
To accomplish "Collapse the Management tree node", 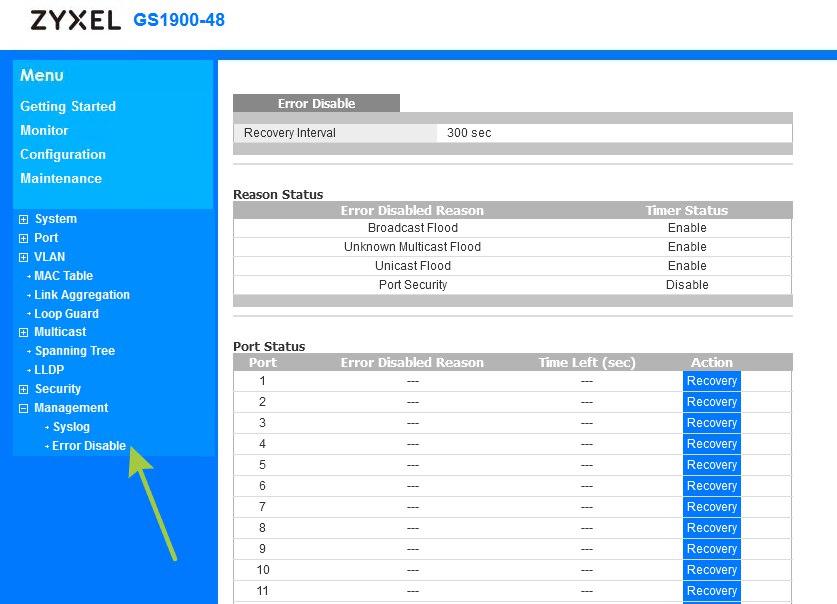I will [x=23, y=409].
